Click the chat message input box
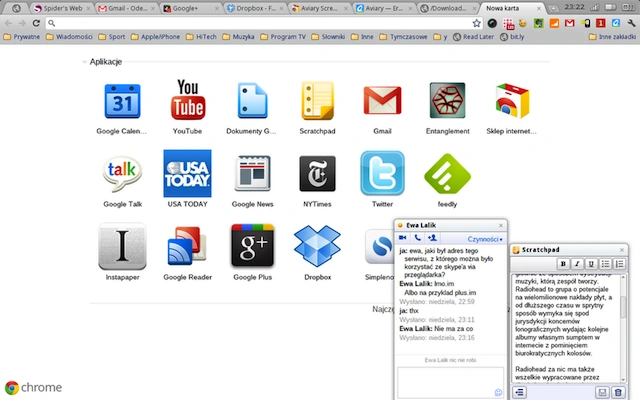The width and height of the screenshot is (640, 400). click(x=450, y=382)
